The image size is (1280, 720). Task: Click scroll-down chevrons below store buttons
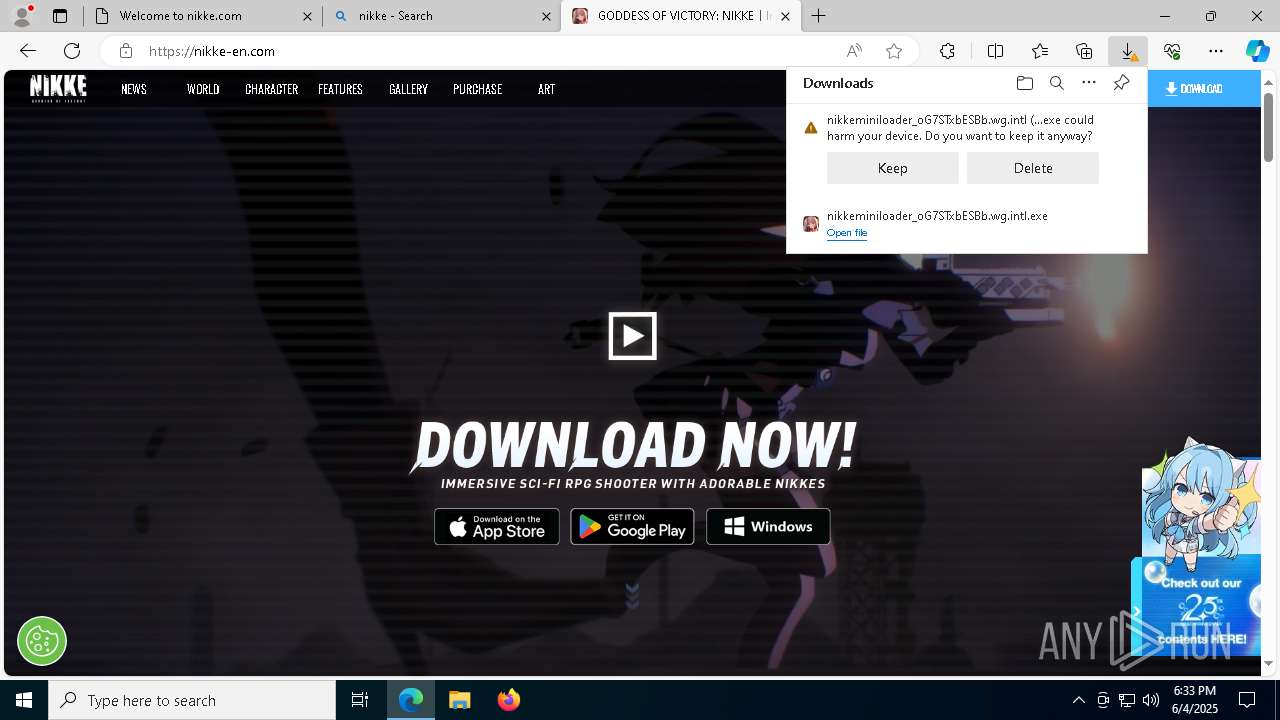(632, 596)
